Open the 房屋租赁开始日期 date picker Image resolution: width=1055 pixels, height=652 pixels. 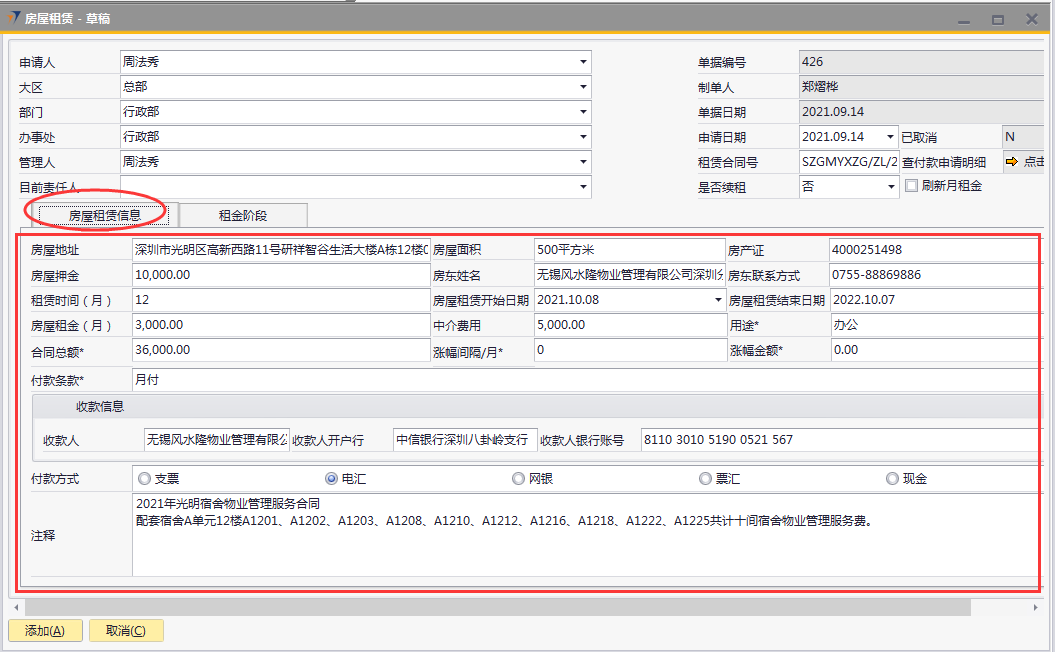(717, 300)
